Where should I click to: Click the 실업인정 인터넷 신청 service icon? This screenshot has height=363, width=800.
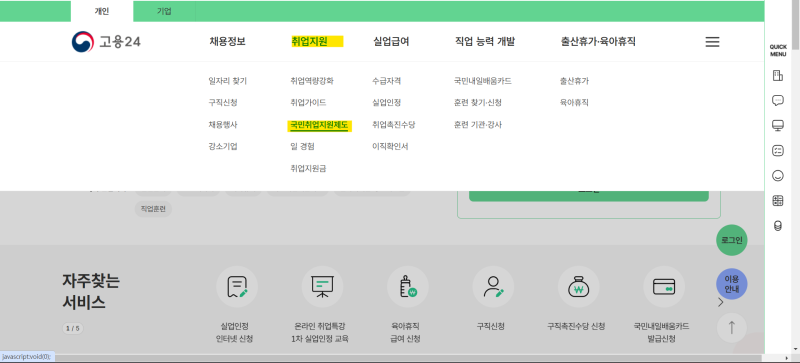[237, 286]
